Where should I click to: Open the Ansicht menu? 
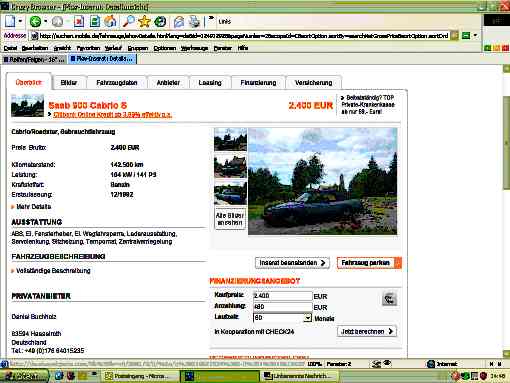(x=62, y=48)
